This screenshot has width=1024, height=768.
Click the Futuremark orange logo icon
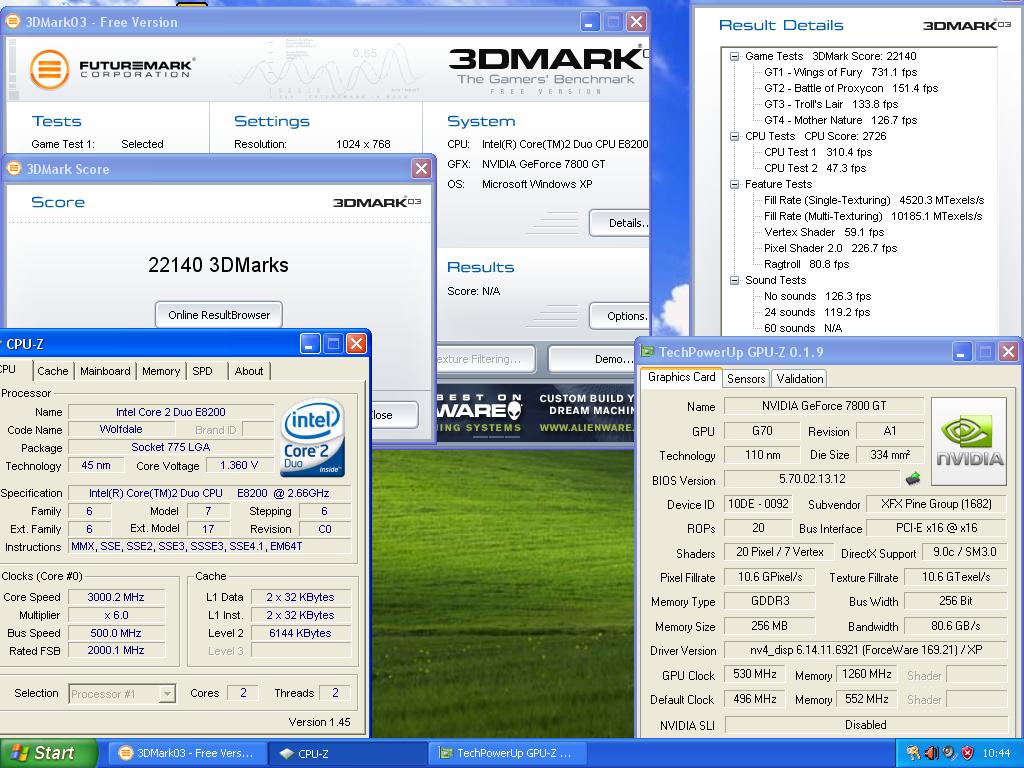[x=50, y=69]
